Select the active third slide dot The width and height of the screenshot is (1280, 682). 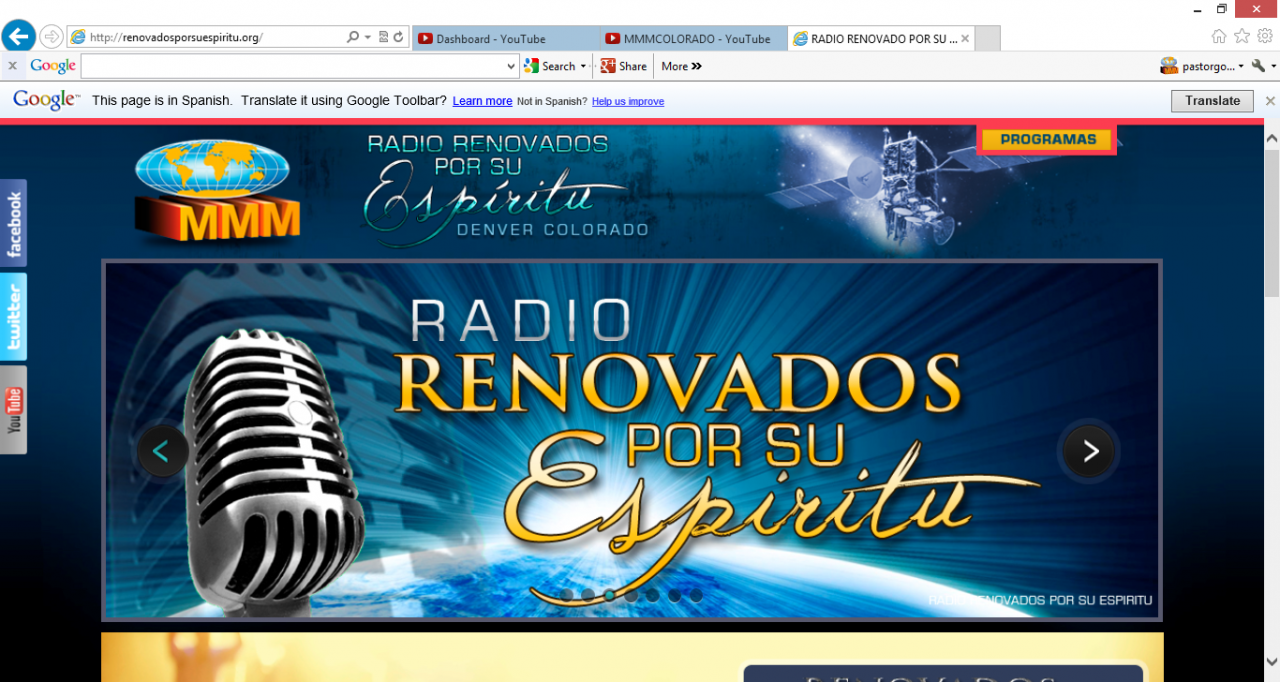(x=609, y=595)
